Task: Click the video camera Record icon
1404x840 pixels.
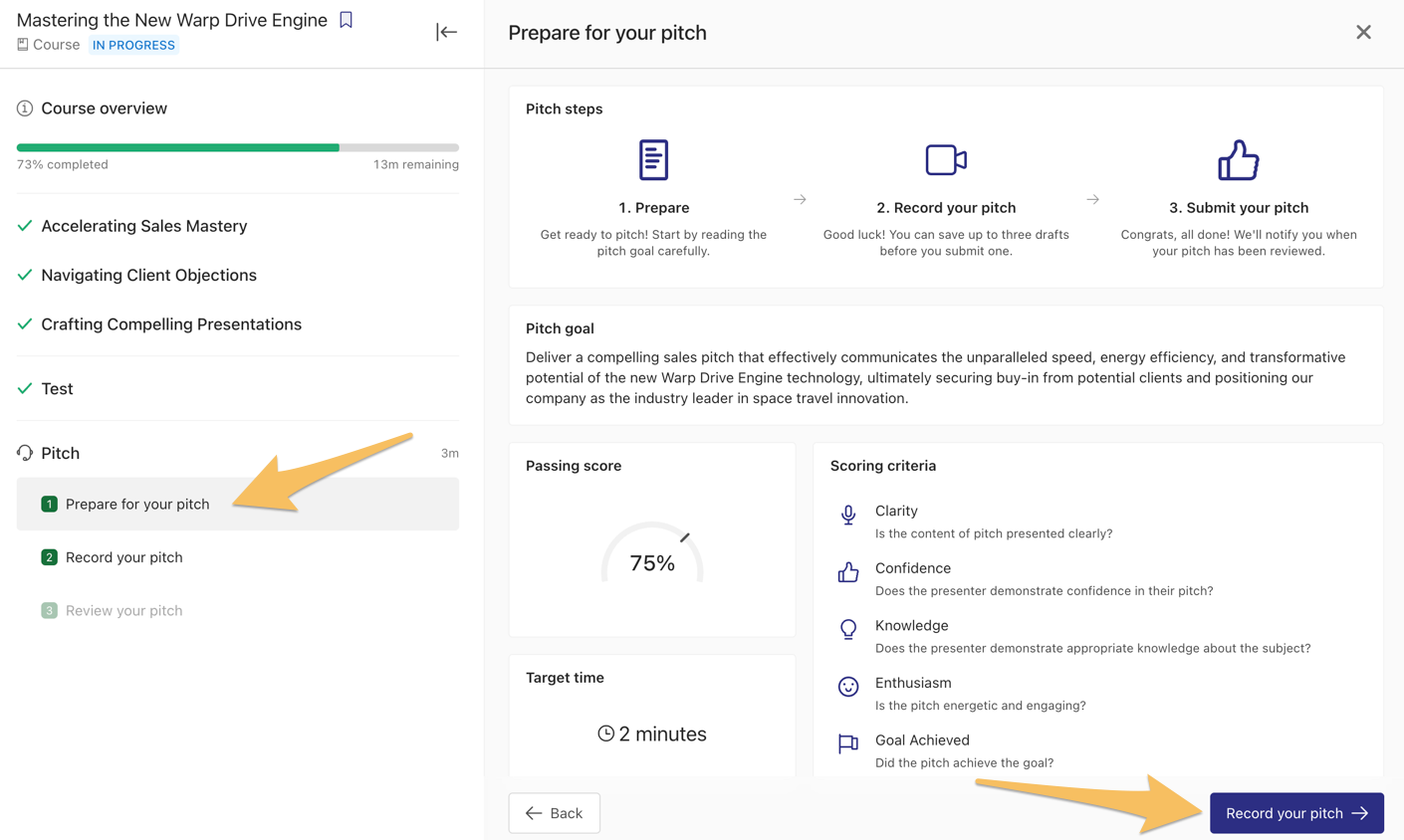Action: coord(946,160)
